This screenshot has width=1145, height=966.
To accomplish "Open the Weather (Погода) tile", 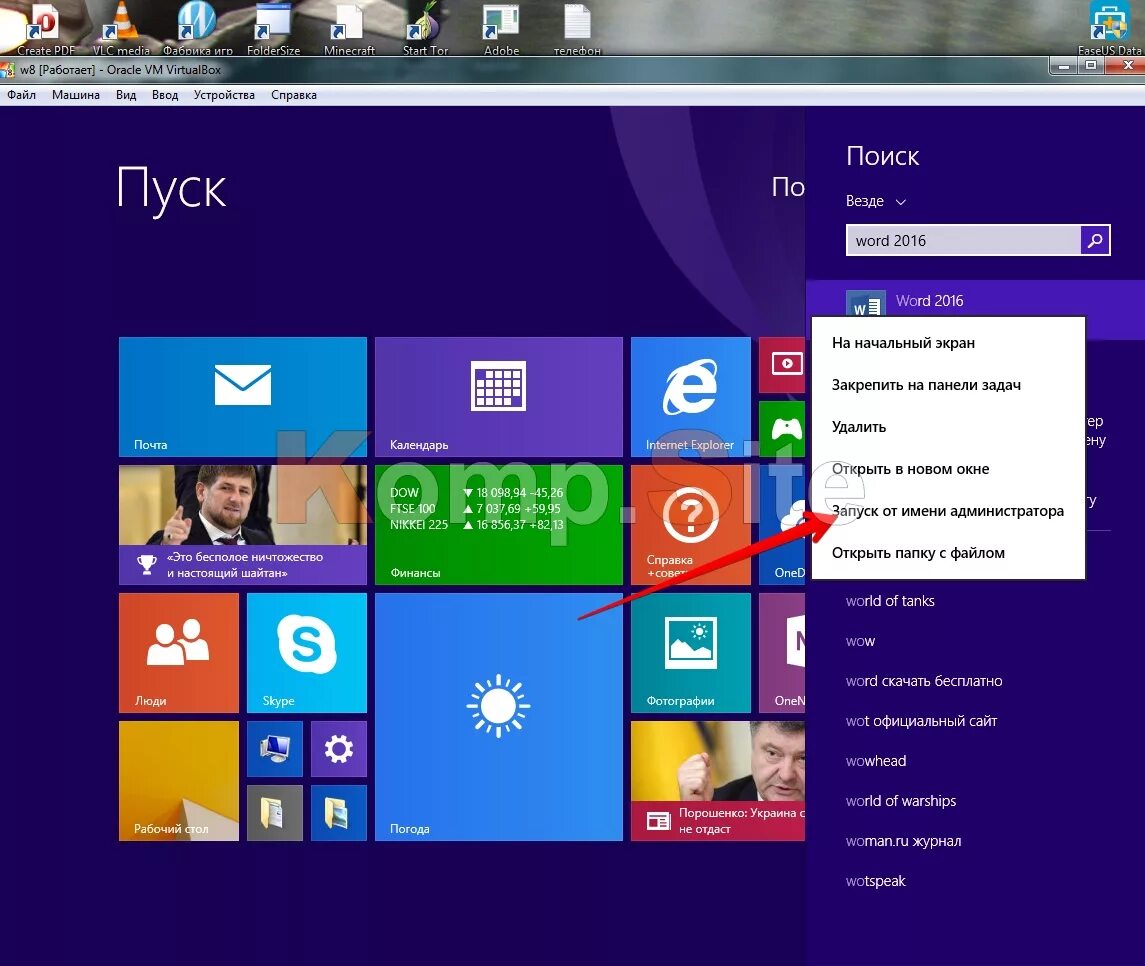I will [x=499, y=717].
